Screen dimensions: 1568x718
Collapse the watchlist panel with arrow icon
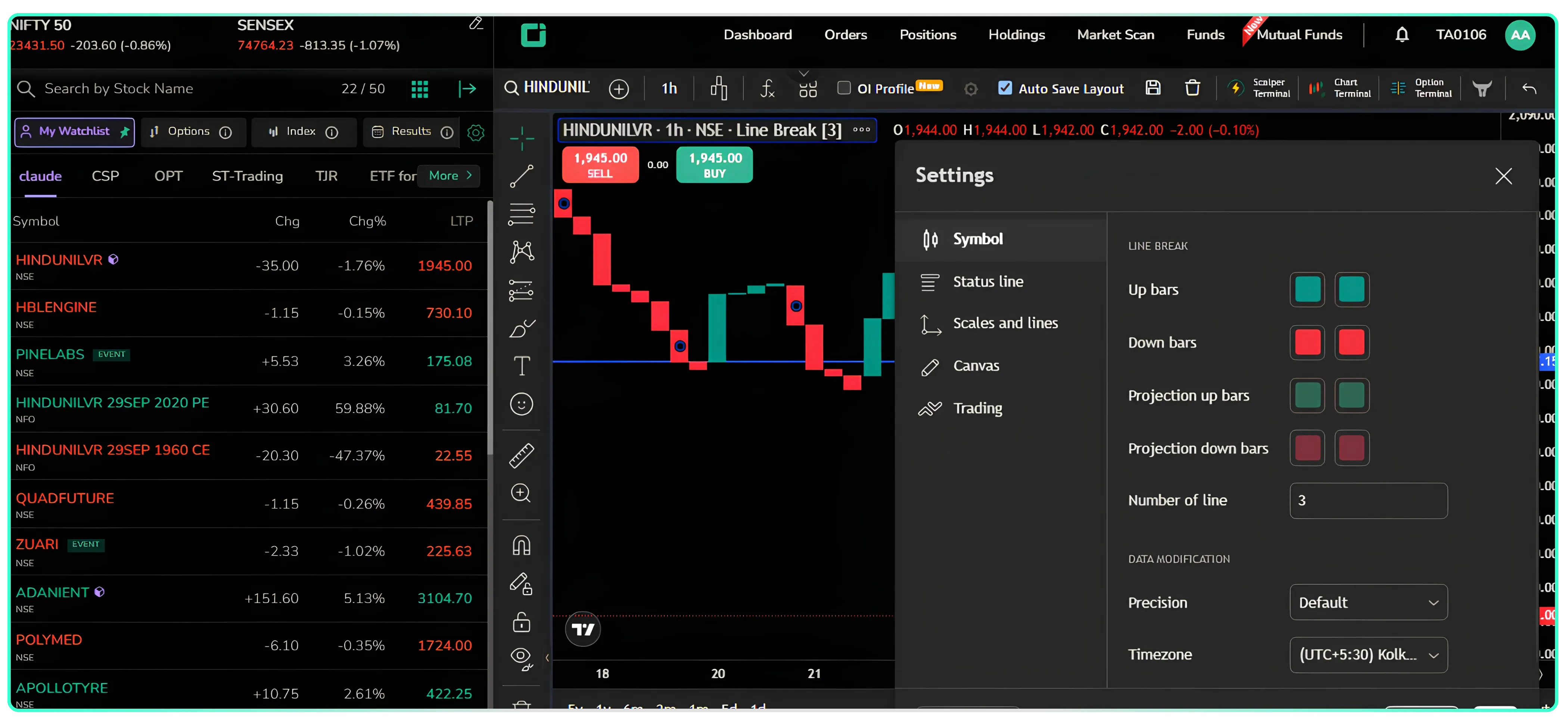click(467, 89)
